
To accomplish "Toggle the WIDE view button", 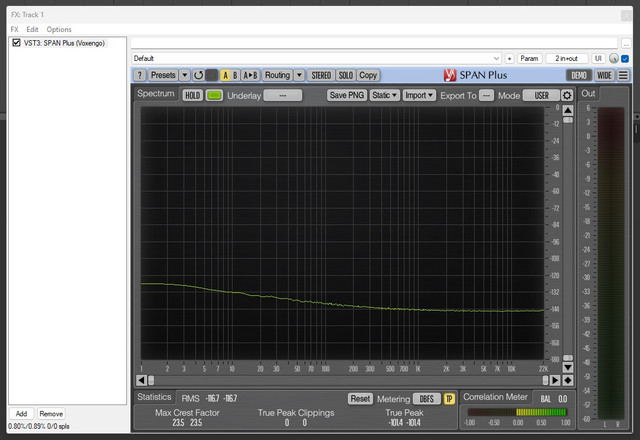I will click(x=604, y=75).
